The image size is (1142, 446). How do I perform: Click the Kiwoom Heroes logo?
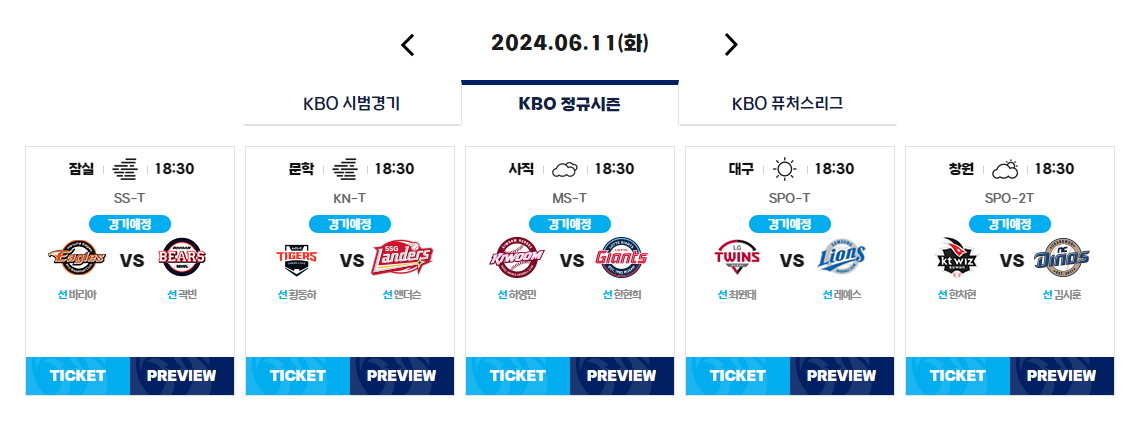coord(516,257)
